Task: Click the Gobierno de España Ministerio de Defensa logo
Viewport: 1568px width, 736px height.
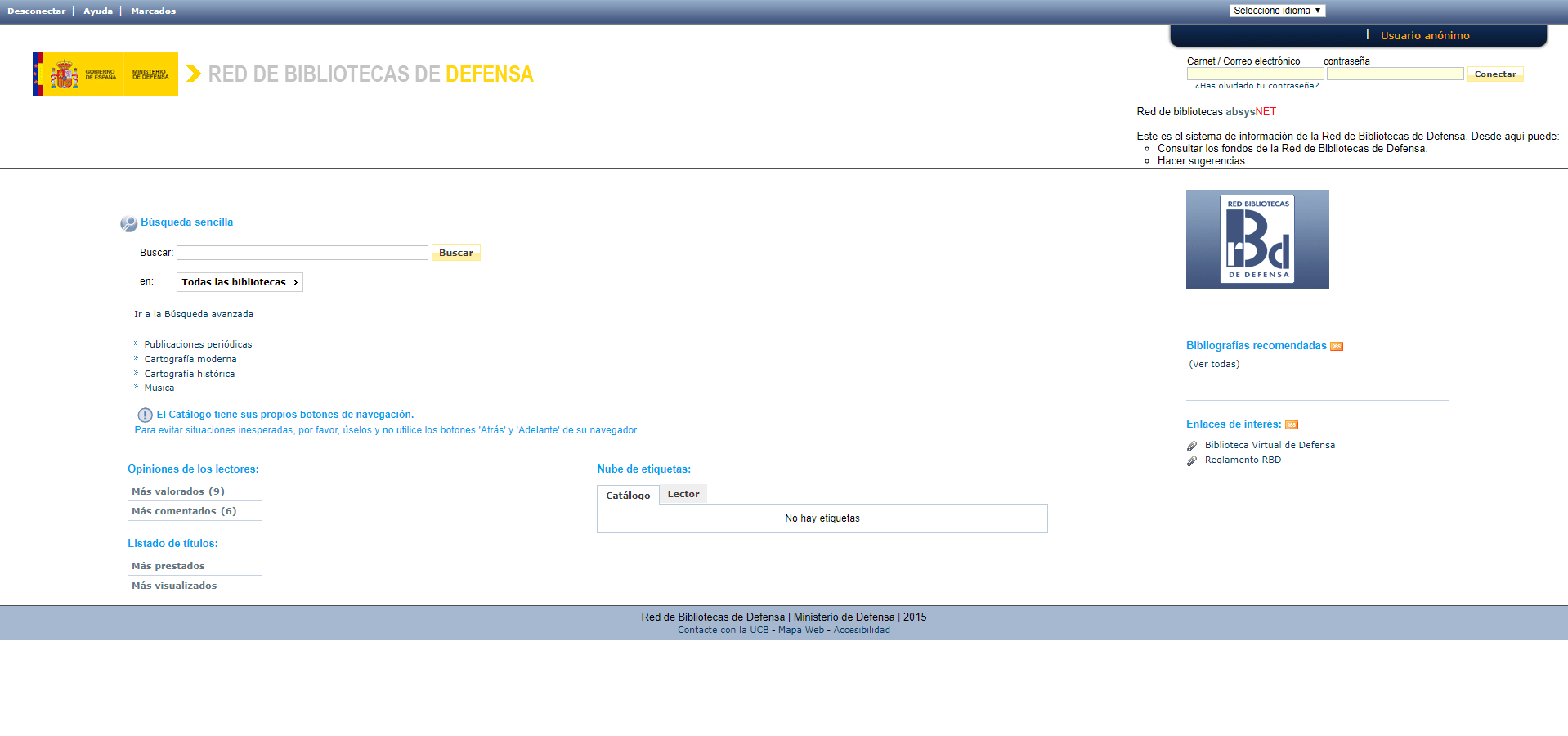Action: pos(105,74)
